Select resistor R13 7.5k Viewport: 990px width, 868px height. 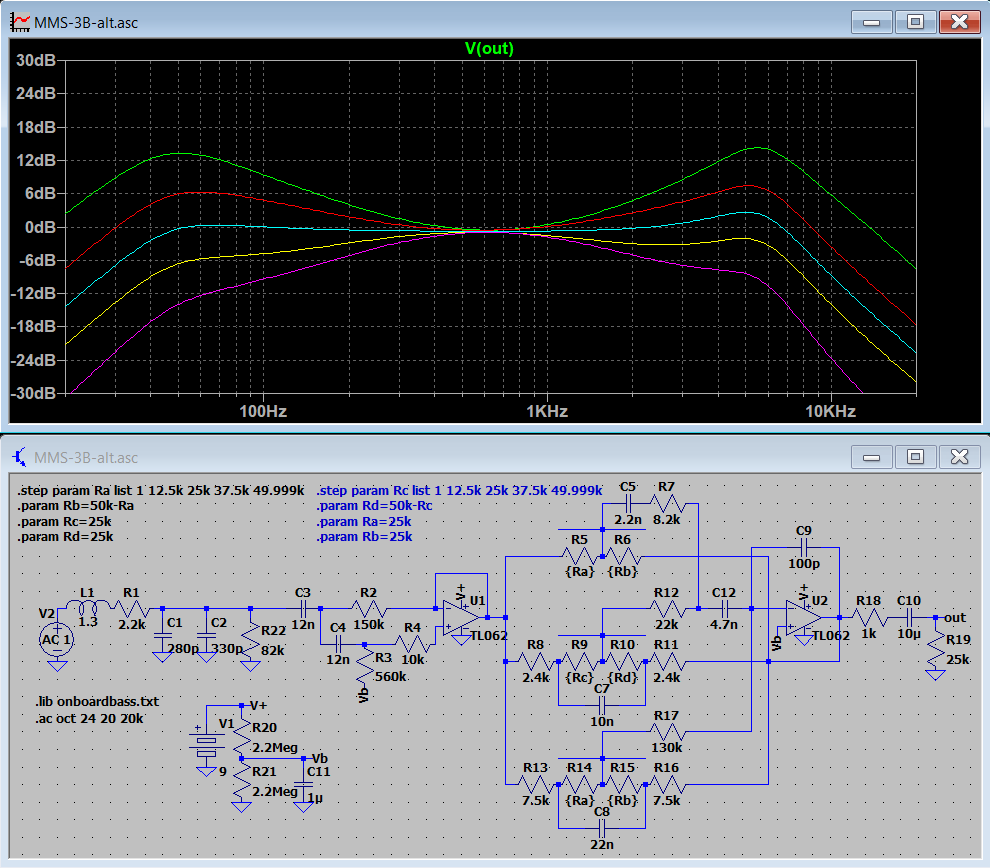tap(535, 784)
